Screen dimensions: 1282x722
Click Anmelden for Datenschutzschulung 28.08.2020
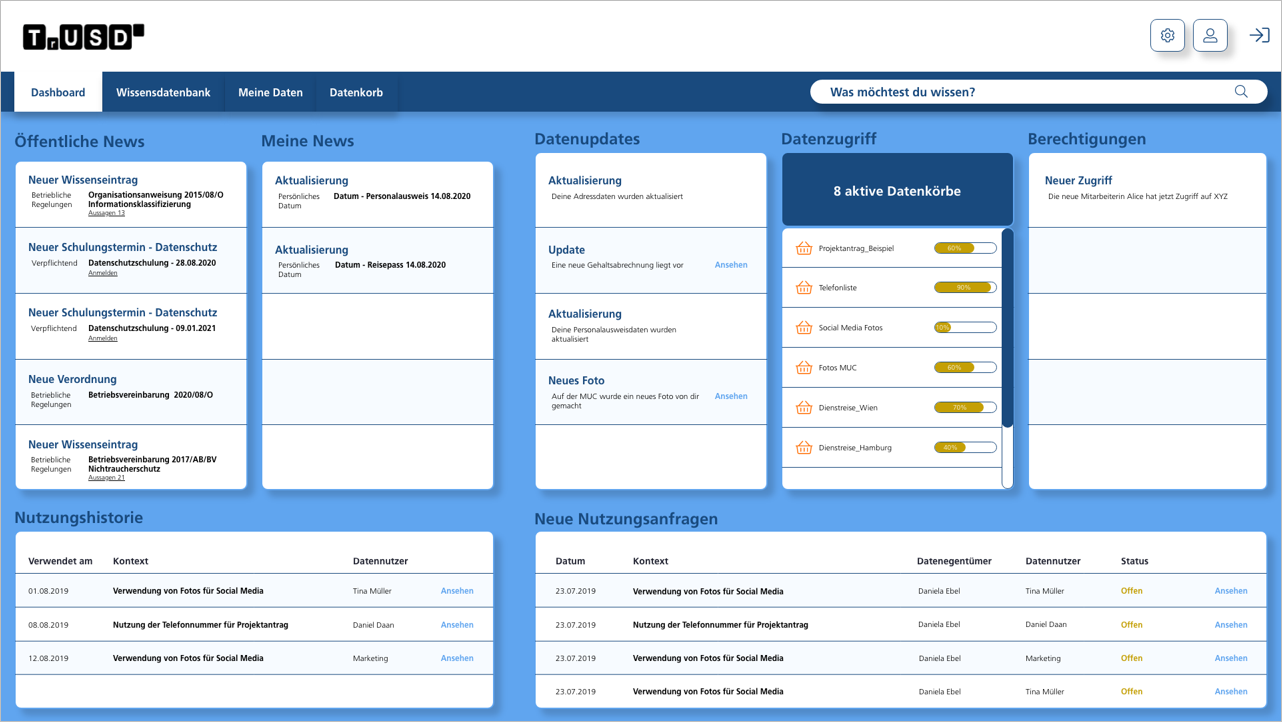point(102,273)
